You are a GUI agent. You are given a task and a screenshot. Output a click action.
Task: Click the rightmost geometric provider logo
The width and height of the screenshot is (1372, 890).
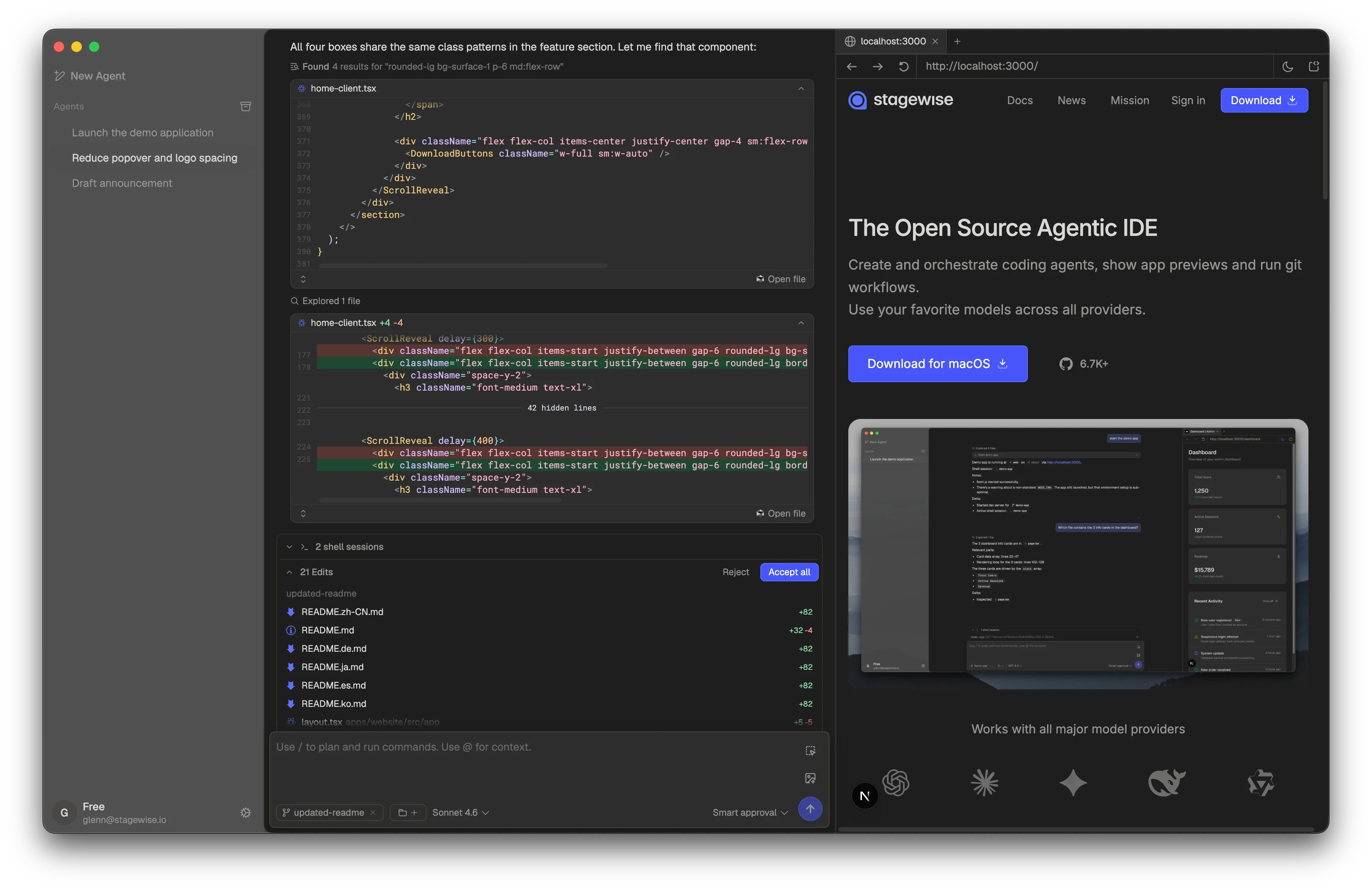tap(1261, 783)
